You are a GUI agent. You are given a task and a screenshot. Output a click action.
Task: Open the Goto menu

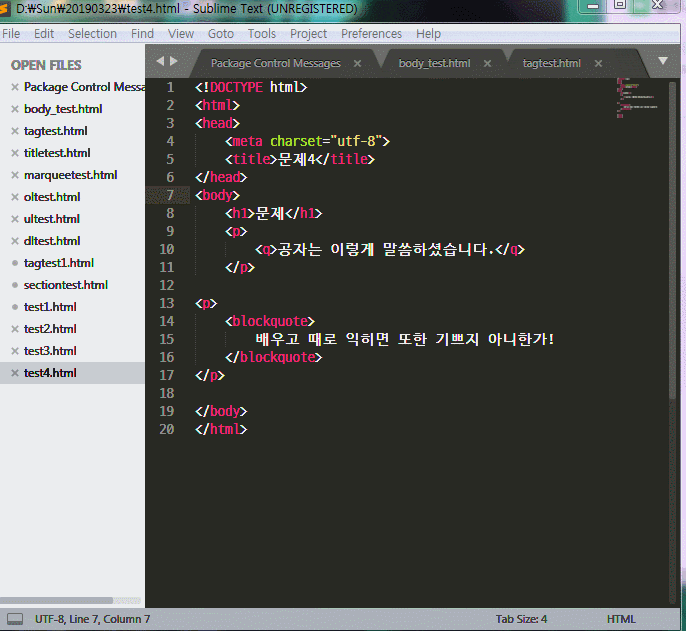220,34
